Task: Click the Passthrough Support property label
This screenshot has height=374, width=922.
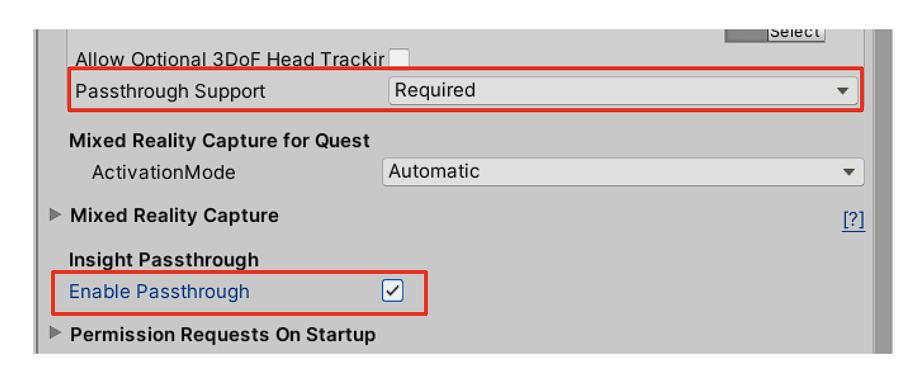Action: pos(171,91)
